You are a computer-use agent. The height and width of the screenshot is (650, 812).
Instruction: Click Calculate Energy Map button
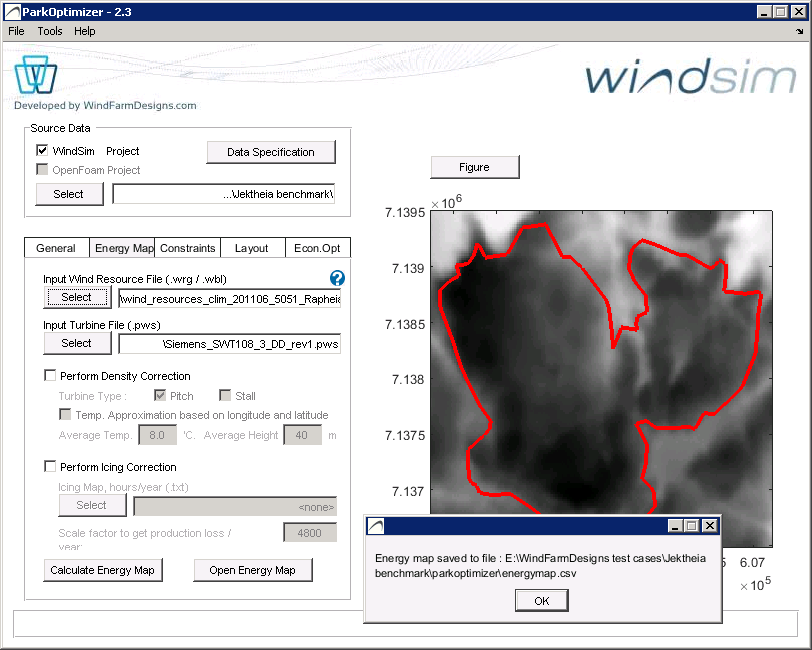[x=103, y=570]
